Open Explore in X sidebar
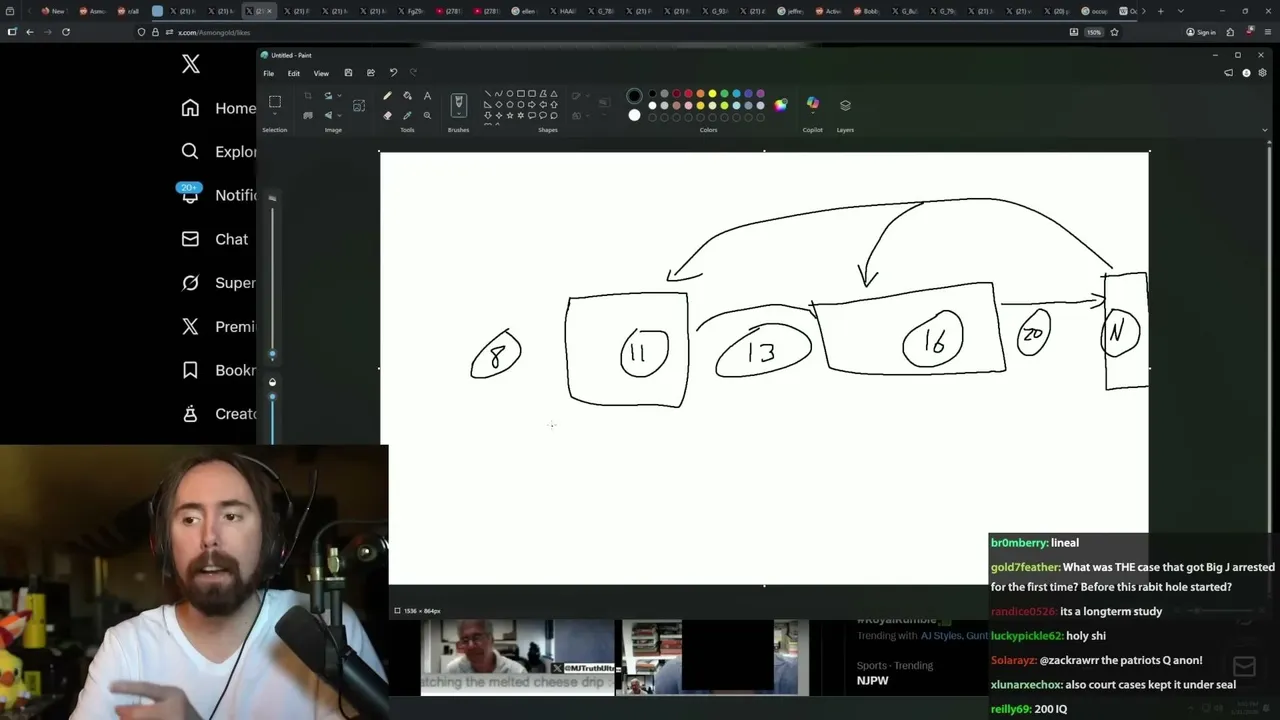The image size is (1280, 720). coord(218,152)
